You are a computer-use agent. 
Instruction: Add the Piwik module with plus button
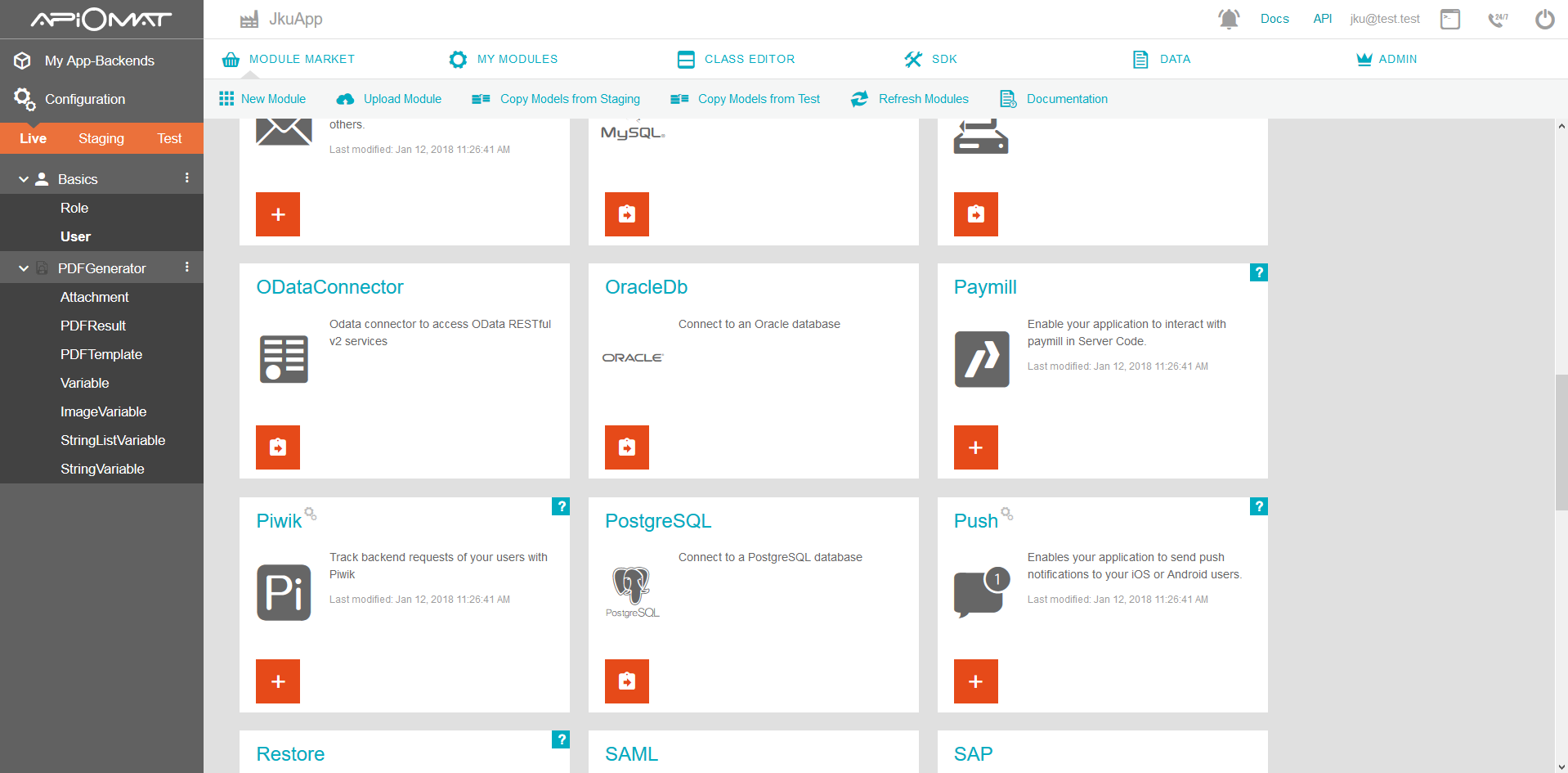(x=278, y=681)
